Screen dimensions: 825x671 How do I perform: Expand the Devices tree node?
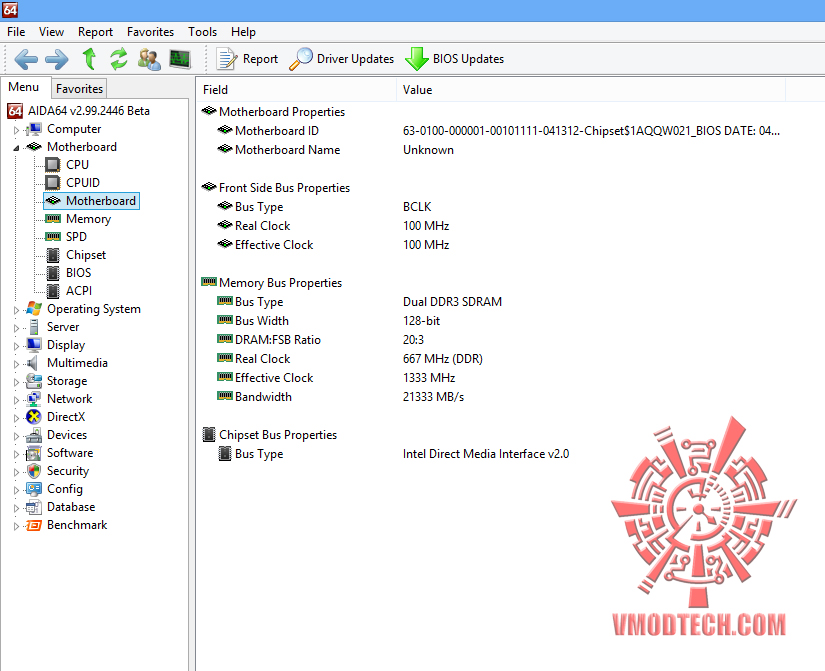pos(16,436)
